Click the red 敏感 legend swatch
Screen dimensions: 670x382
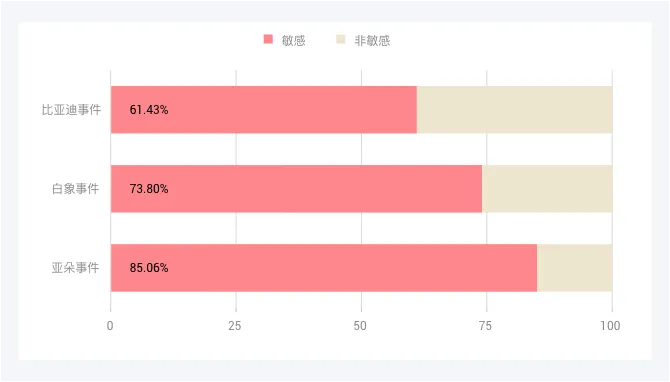[x=268, y=39]
